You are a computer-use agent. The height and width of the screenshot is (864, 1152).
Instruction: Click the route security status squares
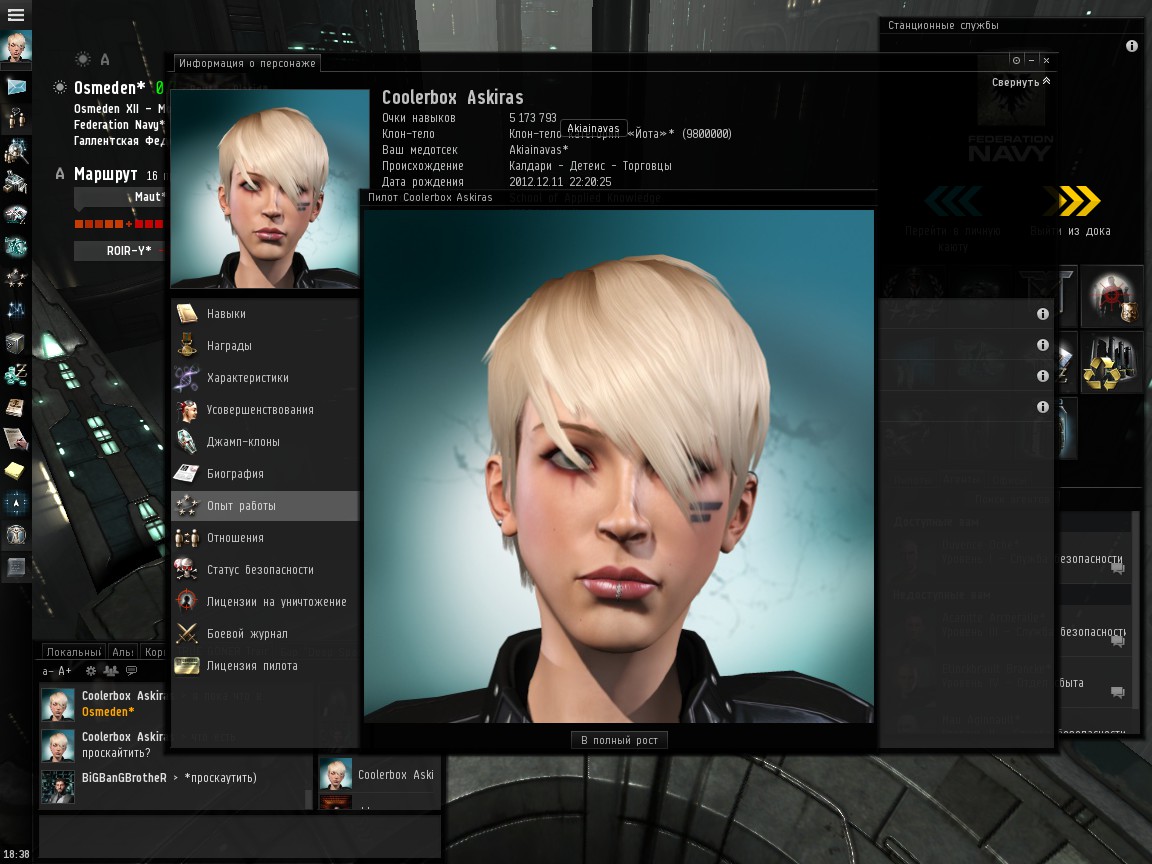pos(119,224)
